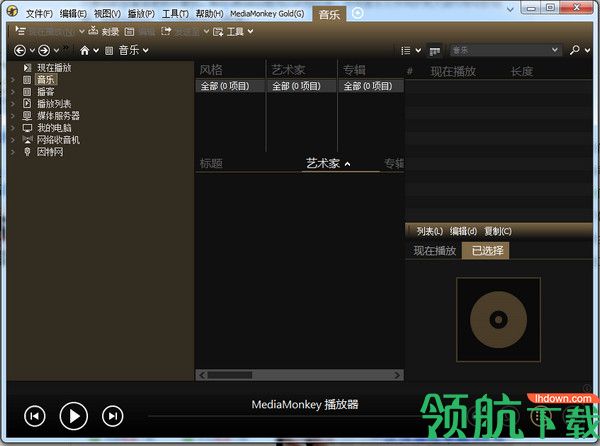Viewport: 600px width, 446px height.
Task: Expand the 音乐 tree node arrow
Action: pos(13,80)
